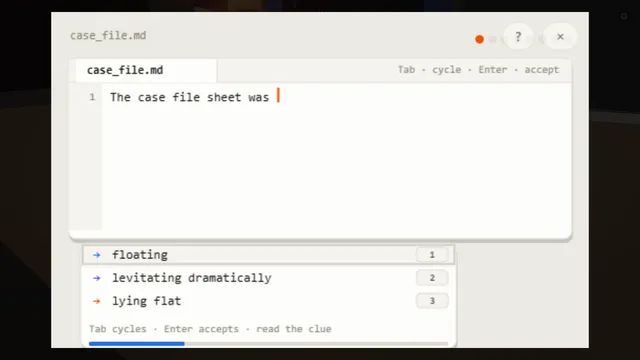640x360 pixels.
Task: Choose the 'lying flat' suggestion
Action: (x=269, y=301)
